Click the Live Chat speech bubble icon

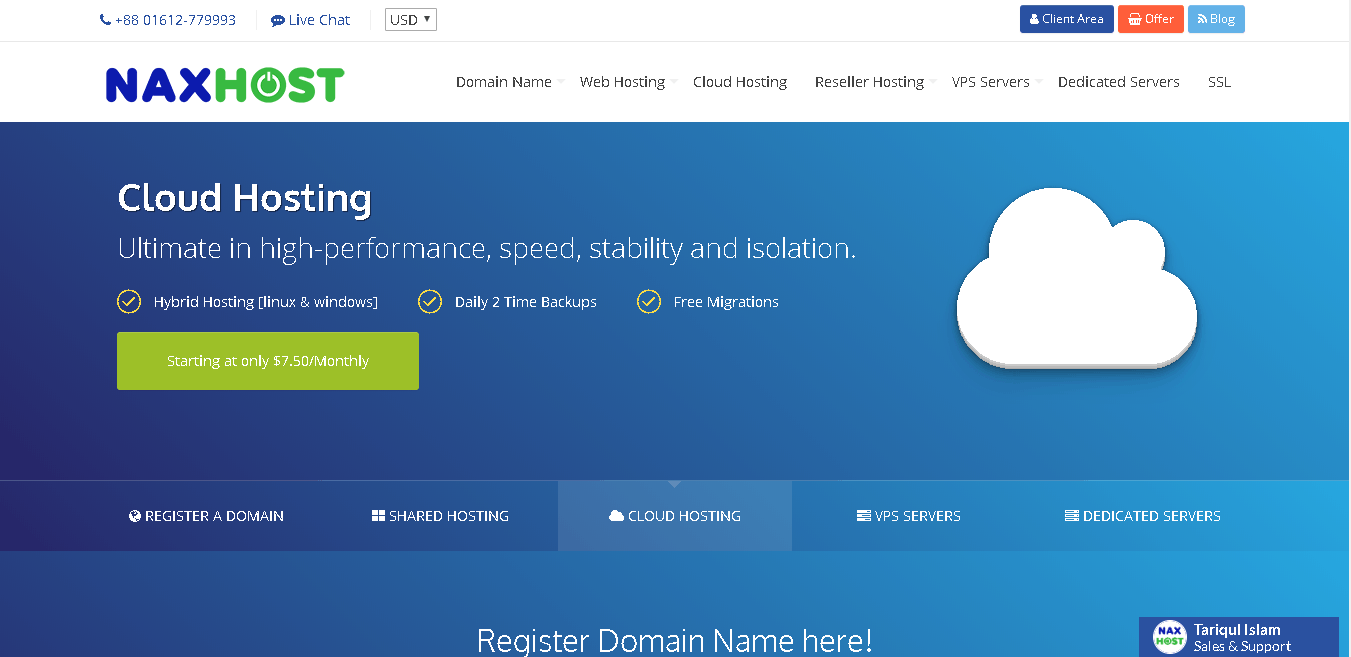tap(278, 20)
